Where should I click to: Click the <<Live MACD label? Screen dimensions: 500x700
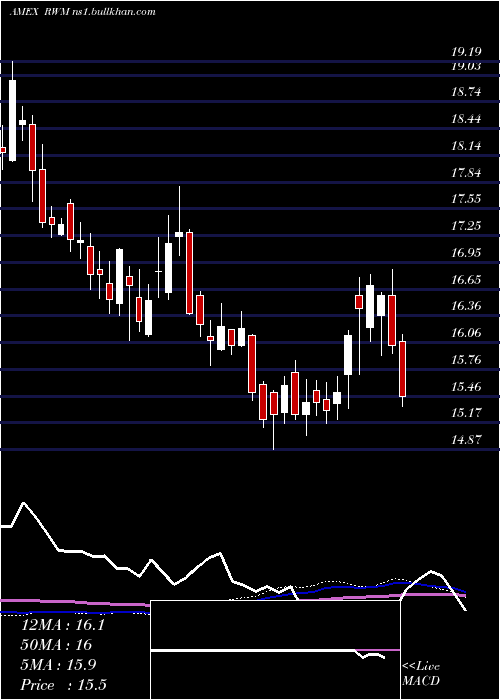coord(421,674)
